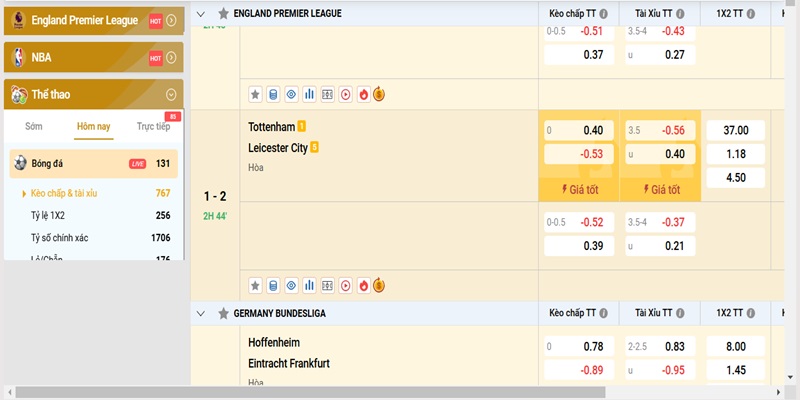Click stacked coins icon above Germany Bundesliga
Image resolution: width=800 pixels, height=400 pixels.
(x=273, y=285)
